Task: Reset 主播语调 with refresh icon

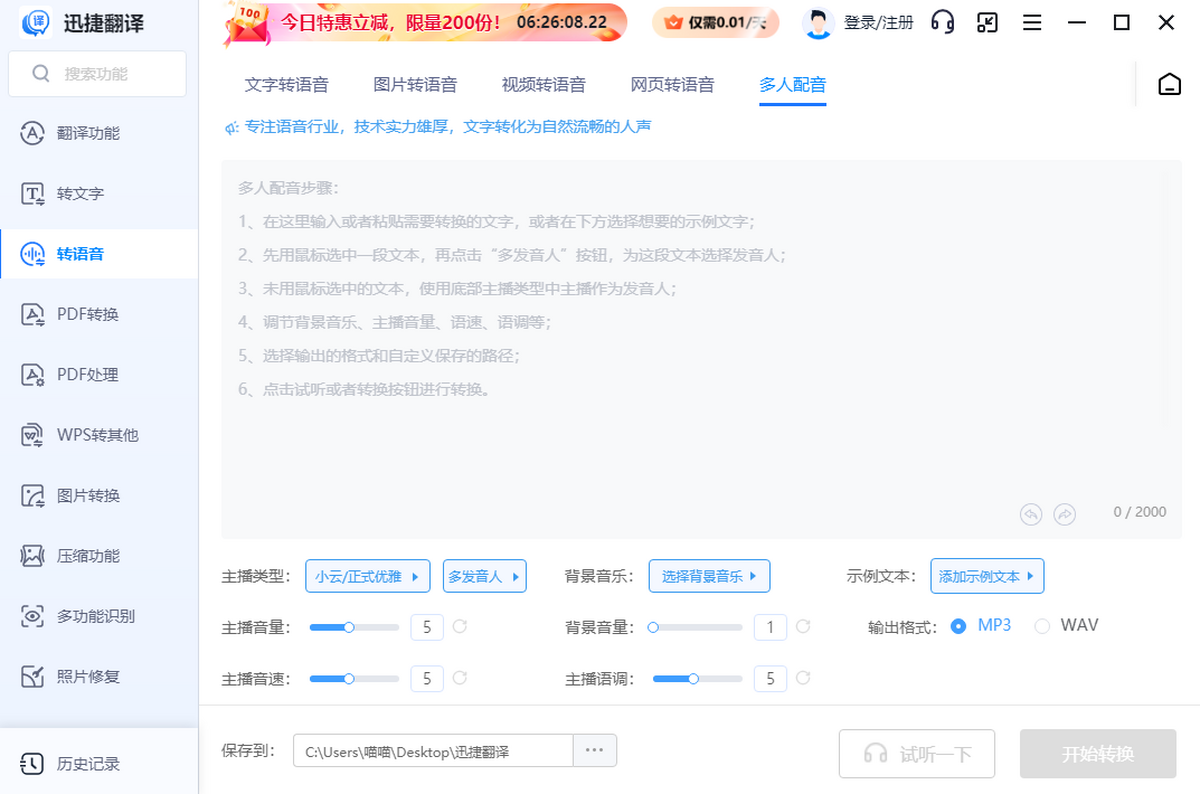Action: click(x=803, y=678)
